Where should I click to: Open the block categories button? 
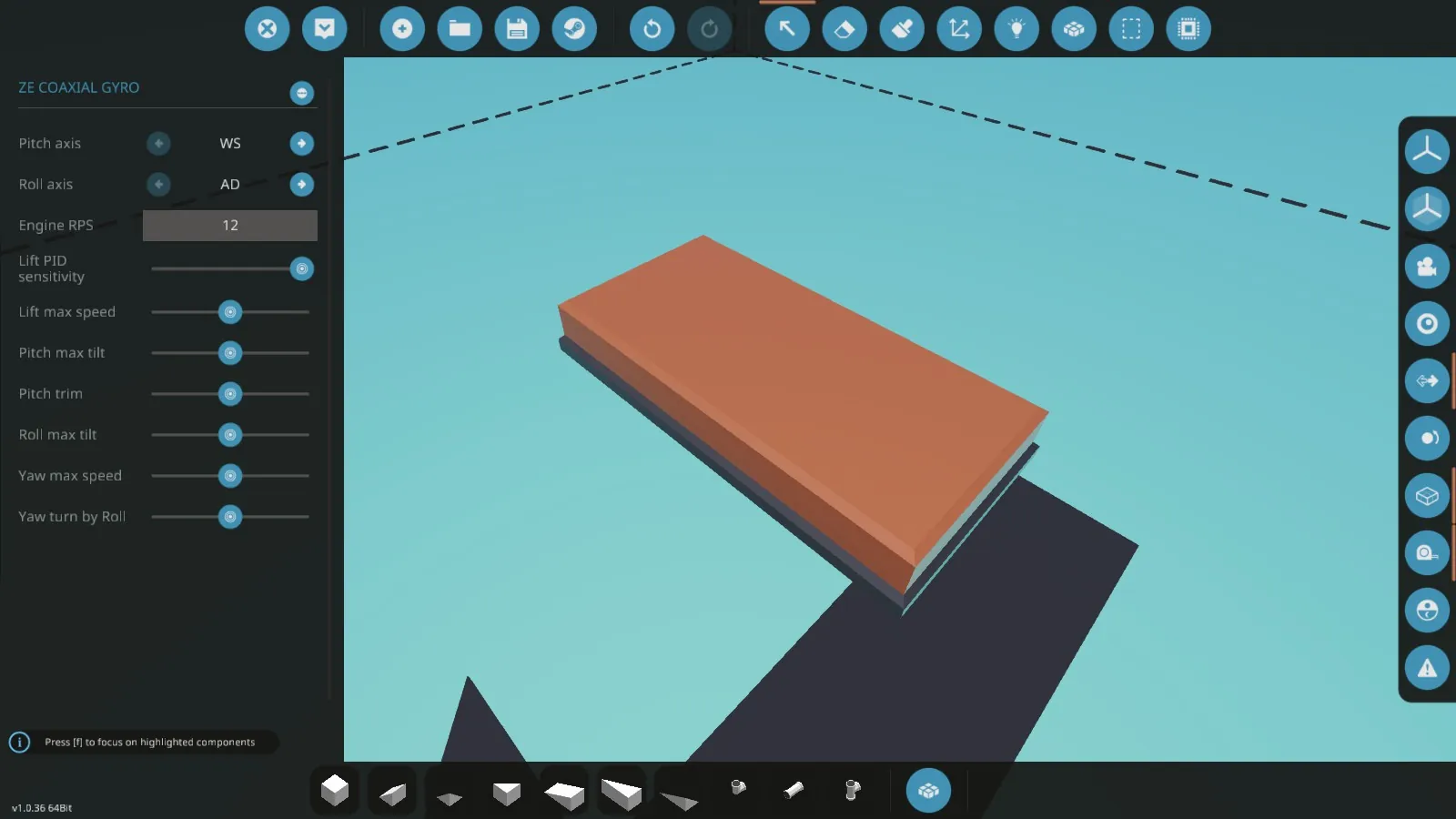pyautogui.click(x=928, y=790)
